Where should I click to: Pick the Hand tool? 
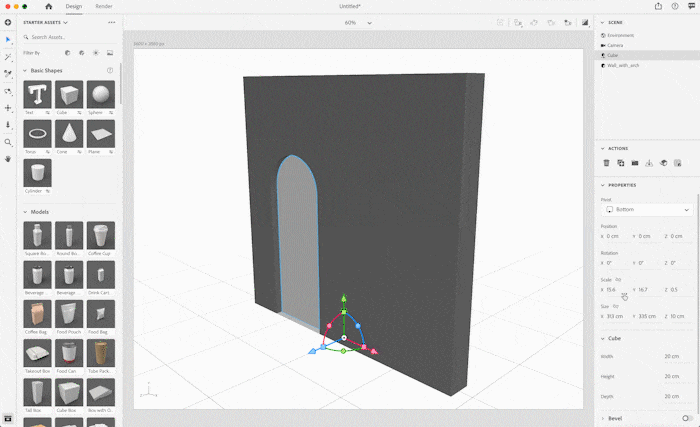tap(8, 159)
